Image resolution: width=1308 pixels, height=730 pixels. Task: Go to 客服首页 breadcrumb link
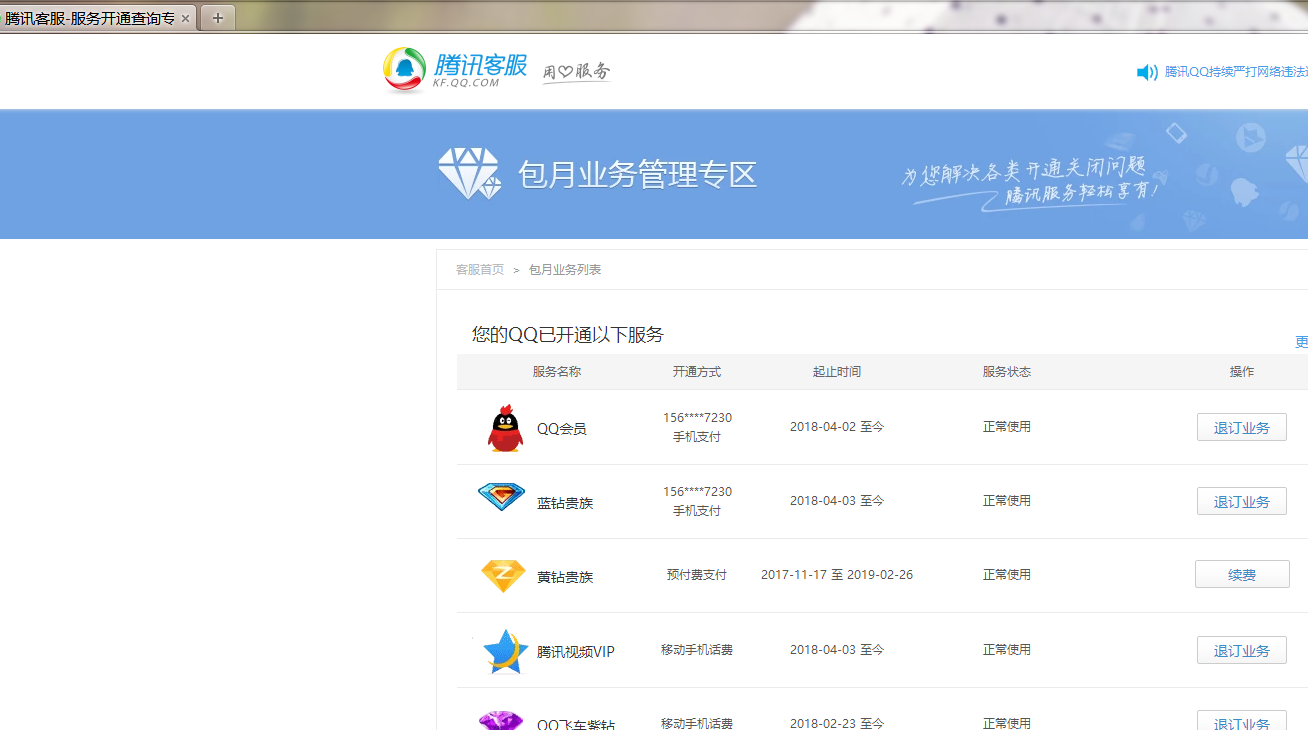click(x=480, y=270)
